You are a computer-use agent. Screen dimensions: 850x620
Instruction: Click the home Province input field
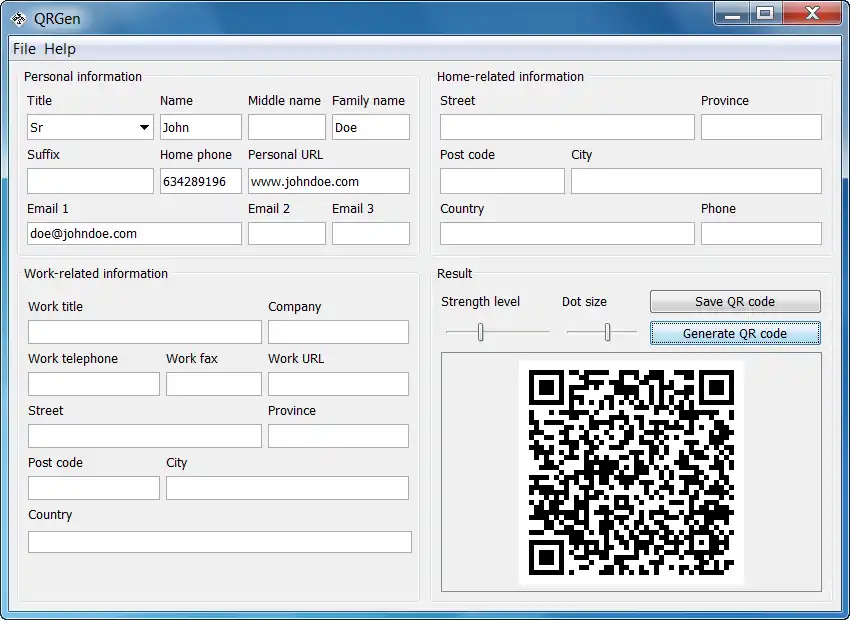pyautogui.click(x=761, y=127)
